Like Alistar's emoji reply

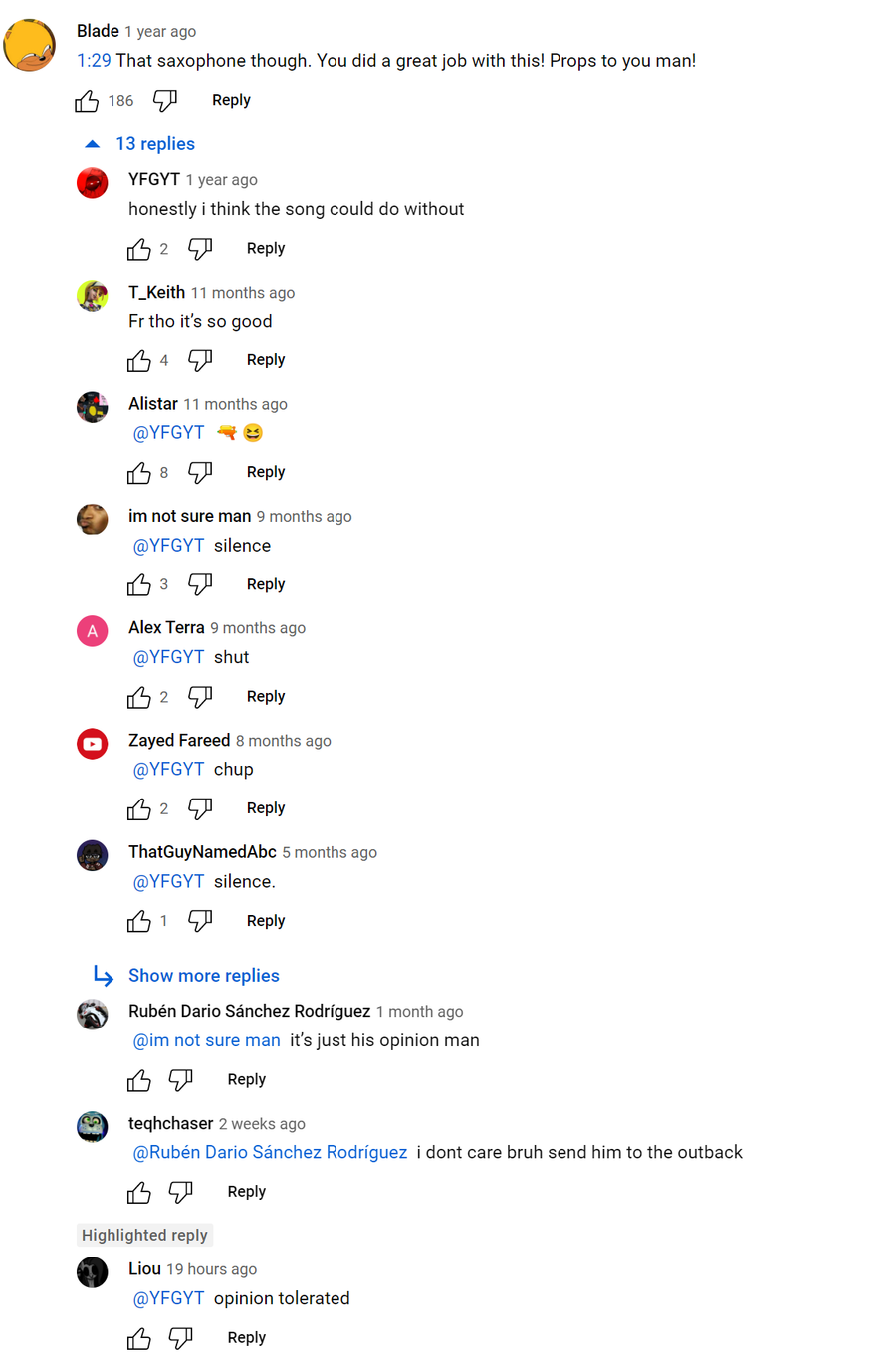139,473
